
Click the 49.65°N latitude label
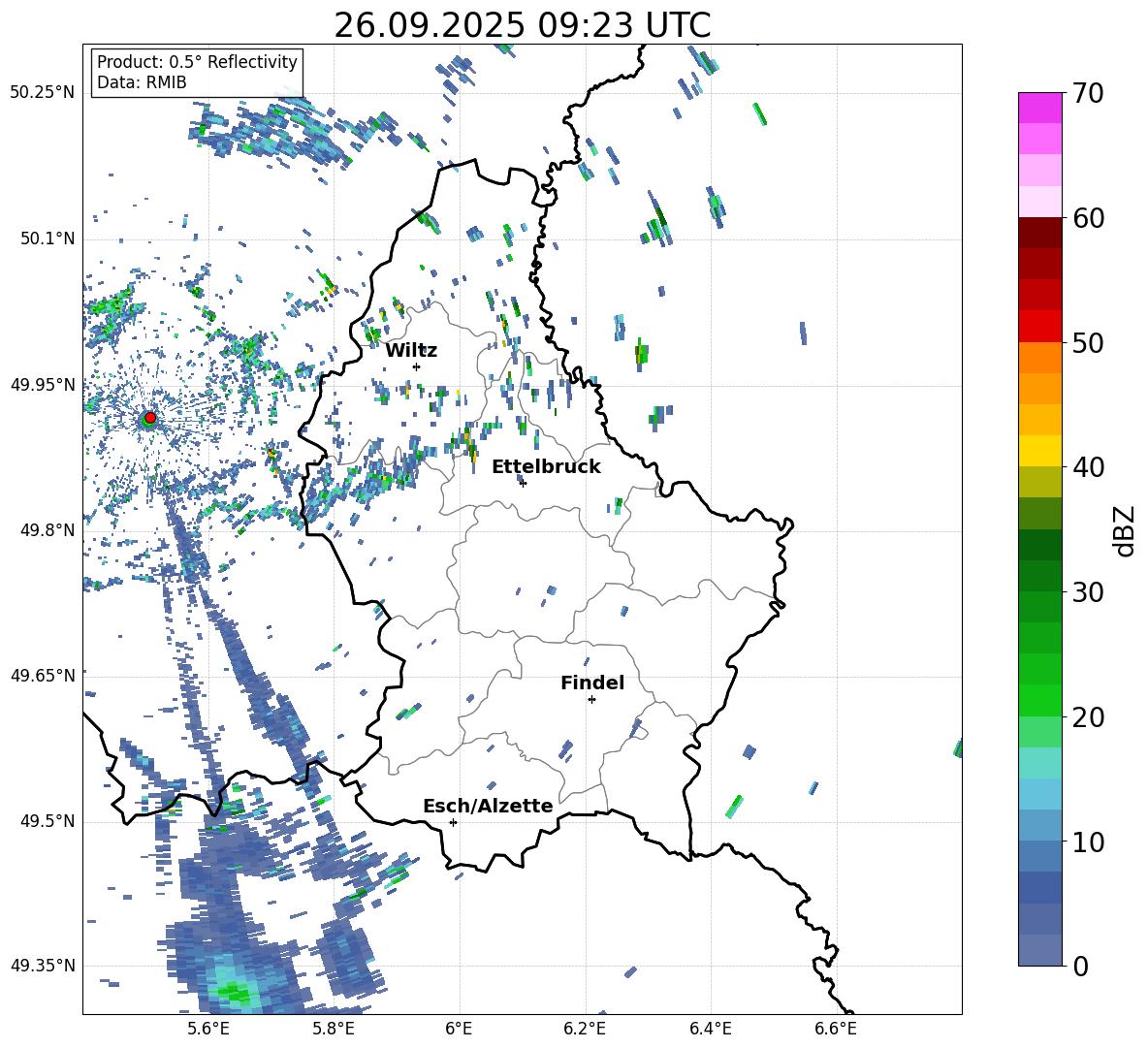coord(43,676)
